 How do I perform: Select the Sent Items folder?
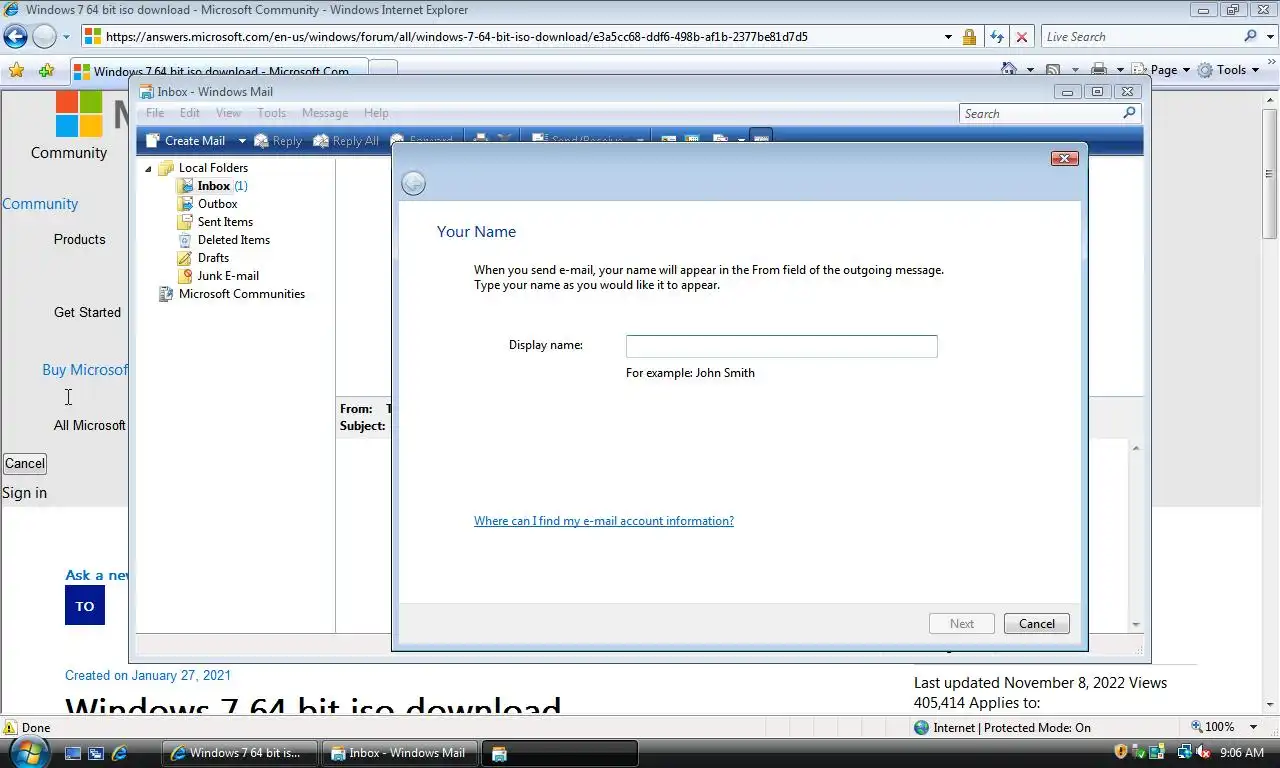click(225, 222)
